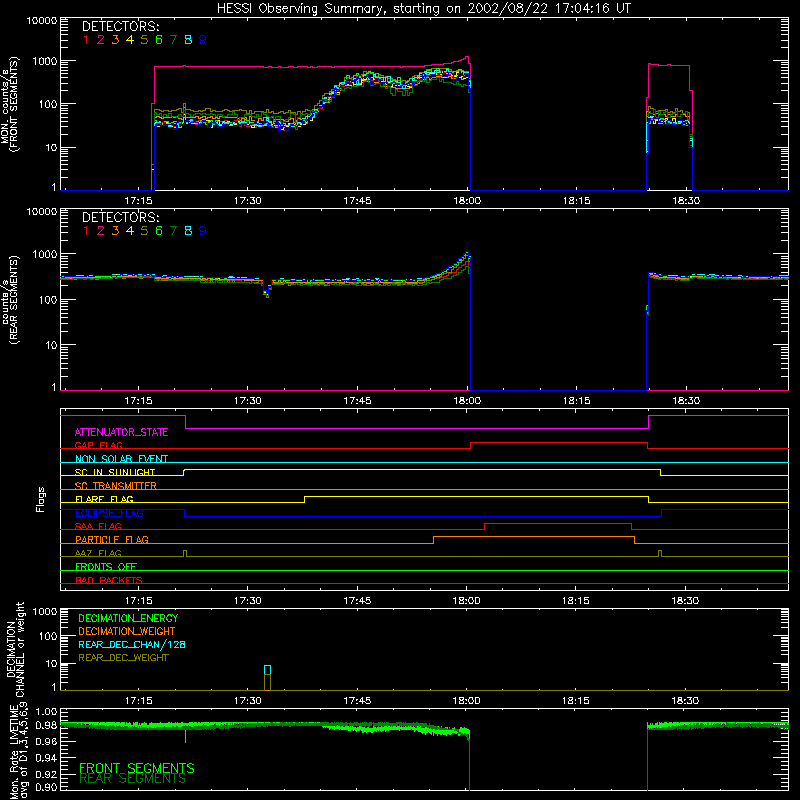Click the ECLIPSE_FLAG label

[109, 513]
